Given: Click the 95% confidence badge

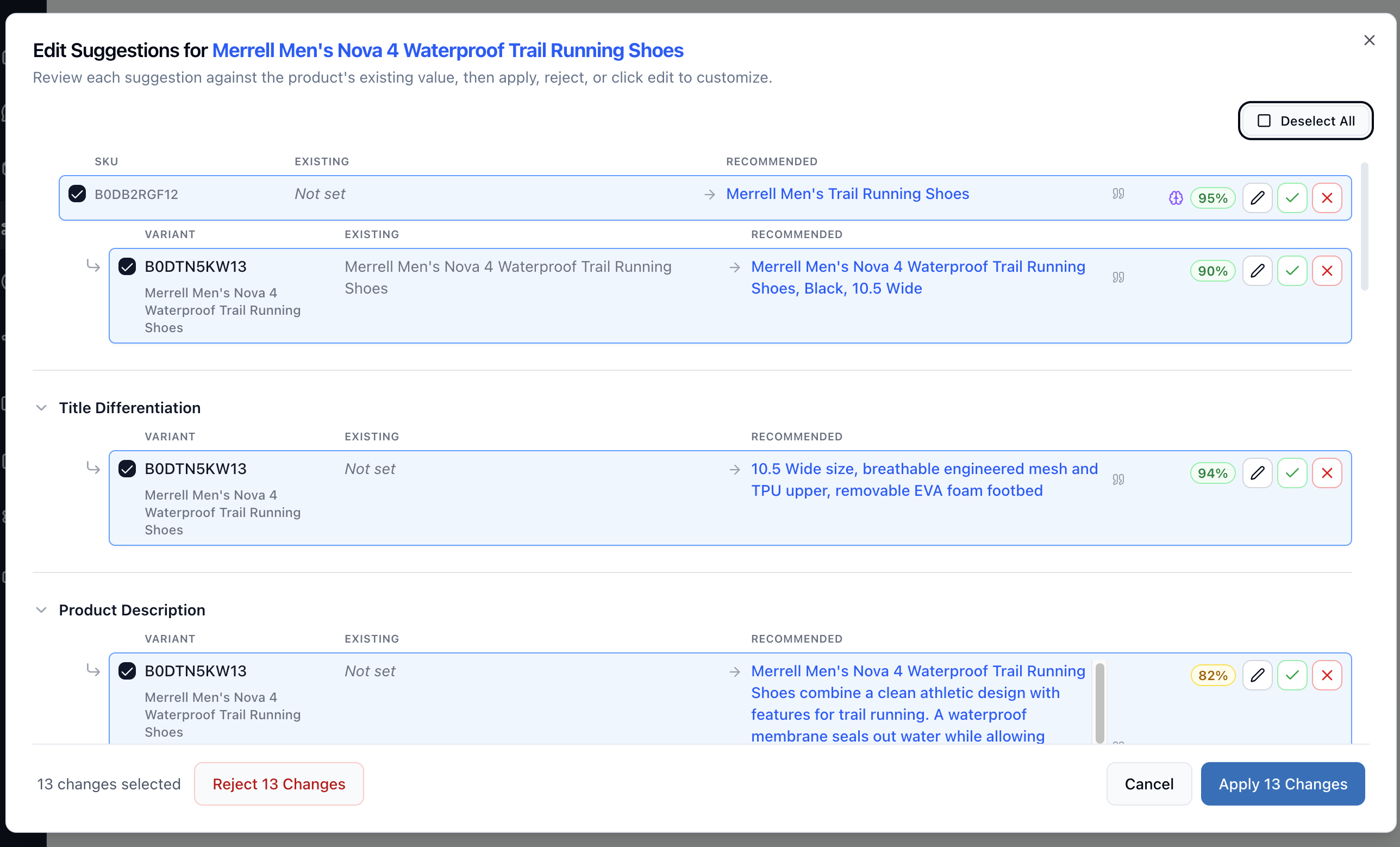Looking at the screenshot, I should [x=1212, y=198].
